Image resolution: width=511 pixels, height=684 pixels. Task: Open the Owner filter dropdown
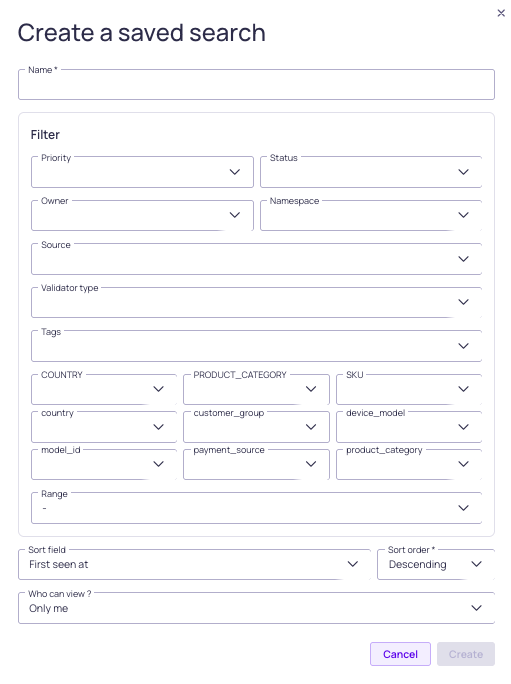coord(142,215)
